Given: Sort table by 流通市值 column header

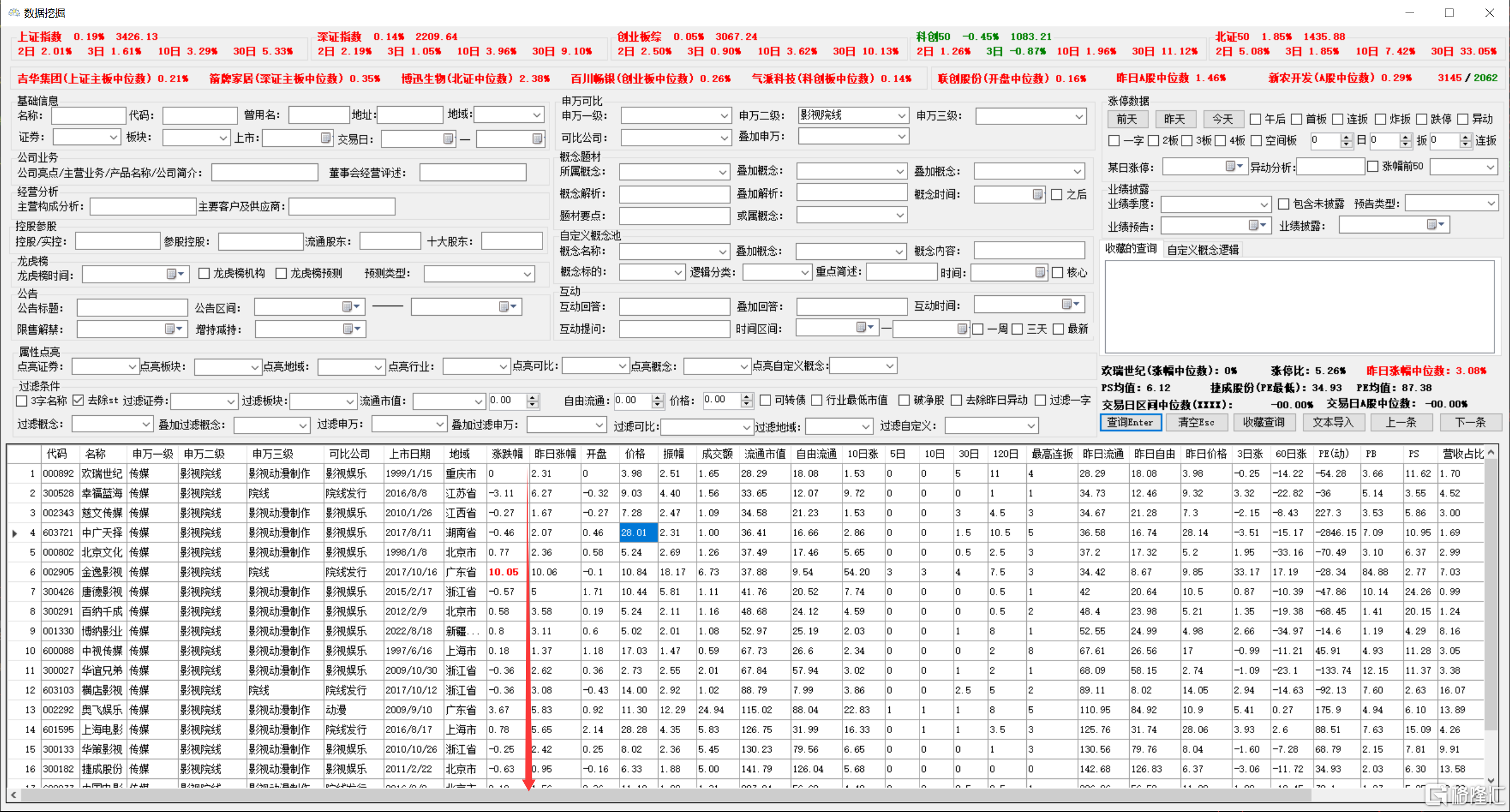Looking at the screenshot, I should [x=764, y=454].
